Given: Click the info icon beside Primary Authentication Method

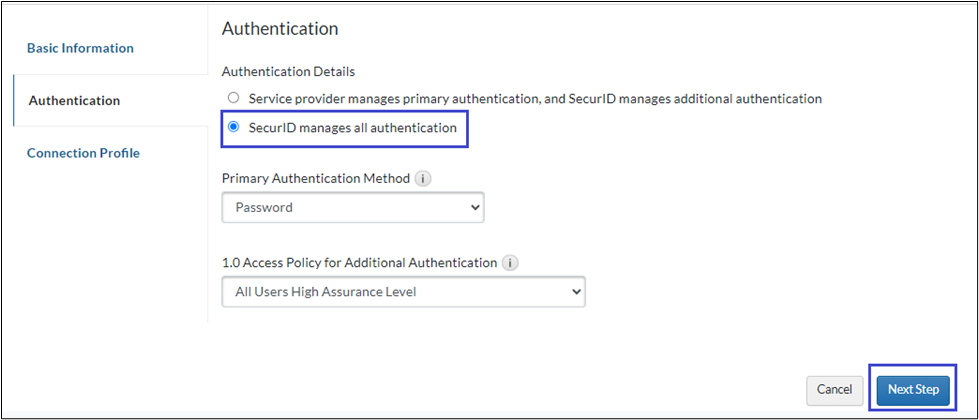Looking at the screenshot, I should (423, 179).
